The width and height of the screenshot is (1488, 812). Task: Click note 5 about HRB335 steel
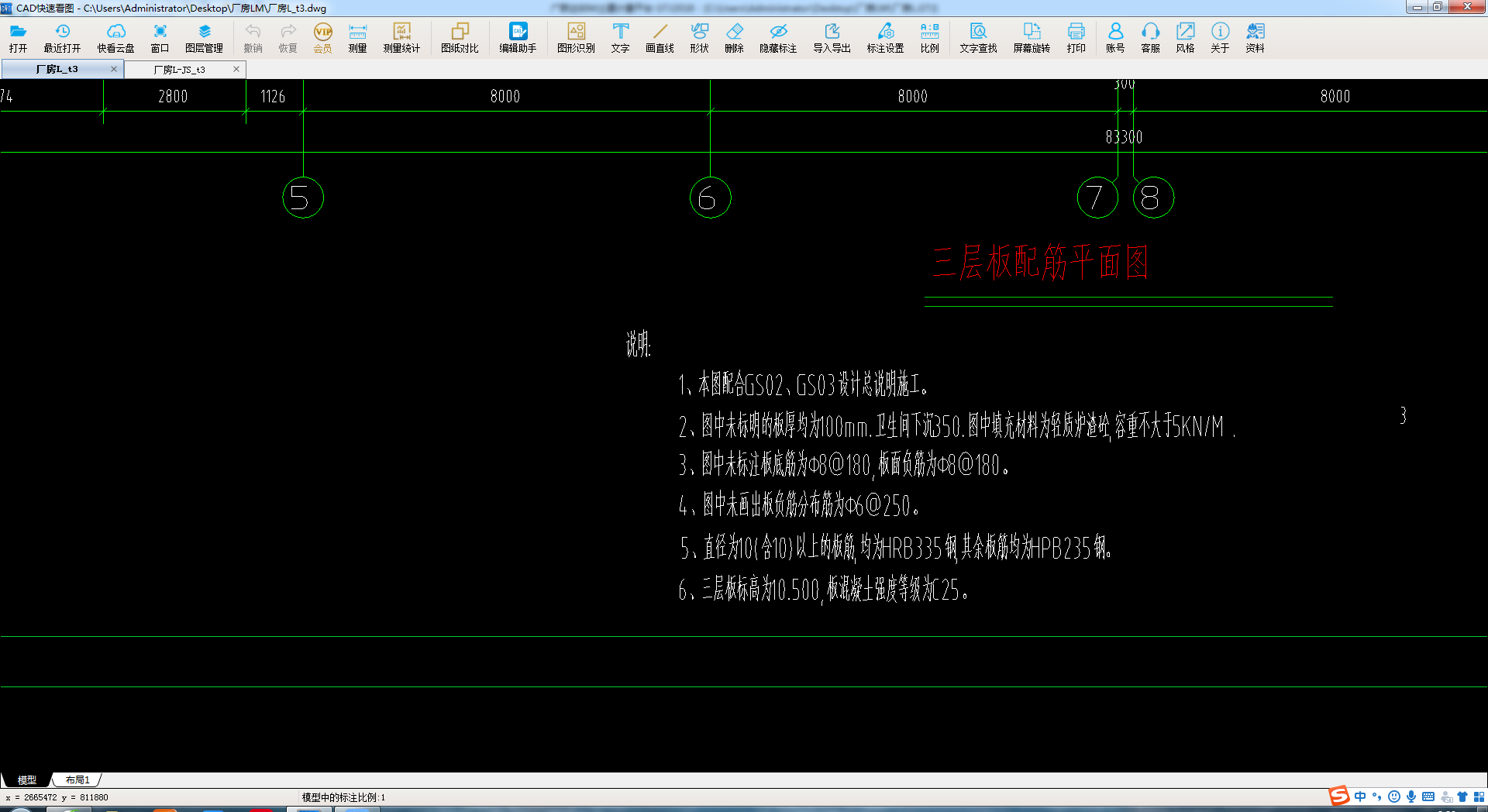pyautogui.click(x=896, y=549)
